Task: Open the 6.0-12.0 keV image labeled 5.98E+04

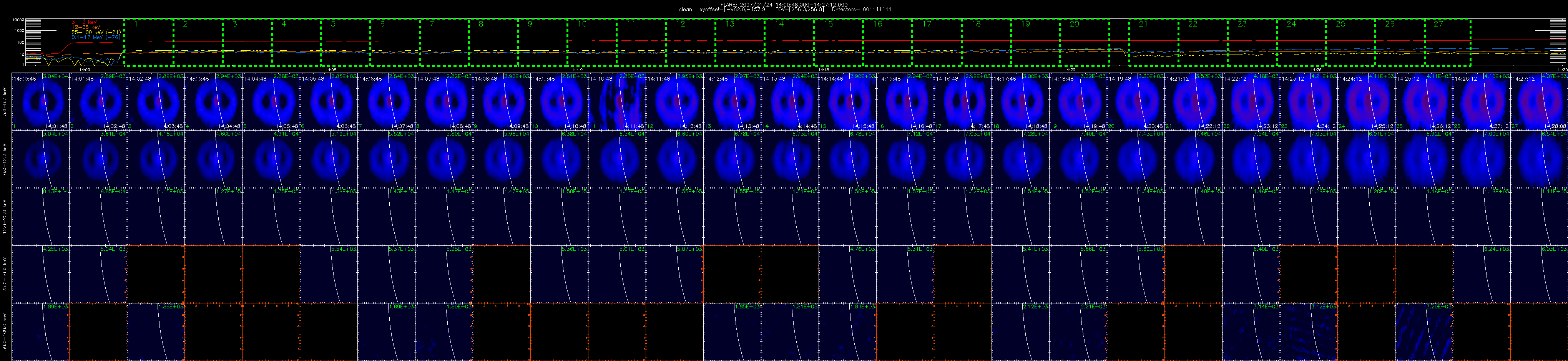Action: pos(501,159)
